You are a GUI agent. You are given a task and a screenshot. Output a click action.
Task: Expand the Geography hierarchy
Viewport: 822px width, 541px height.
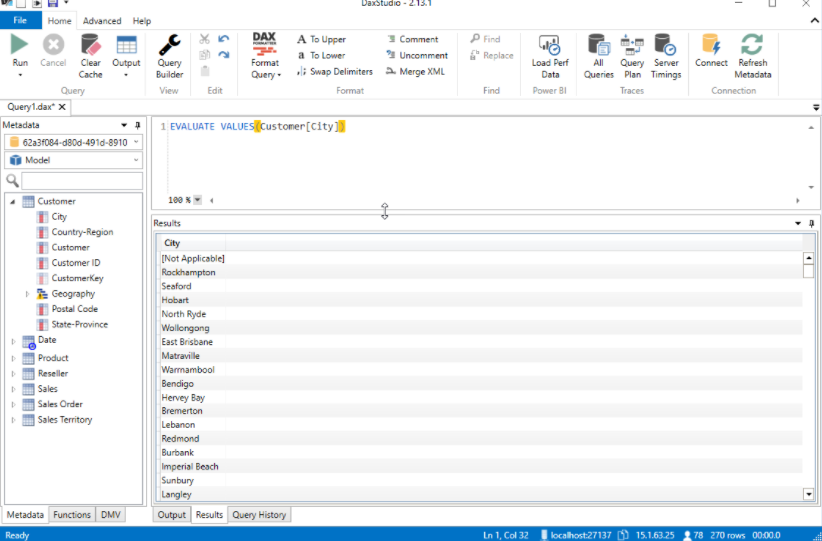[x=27, y=294]
